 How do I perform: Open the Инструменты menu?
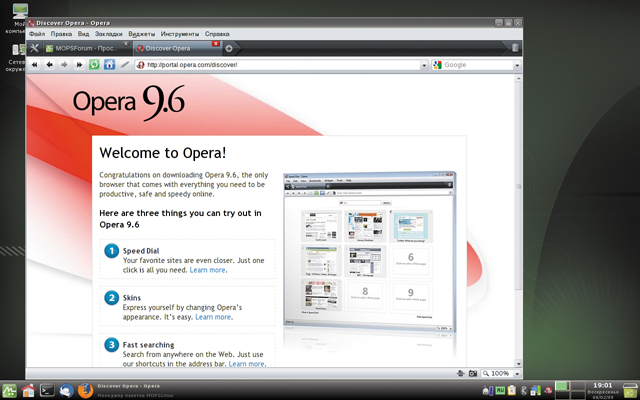pyautogui.click(x=180, y=34)
